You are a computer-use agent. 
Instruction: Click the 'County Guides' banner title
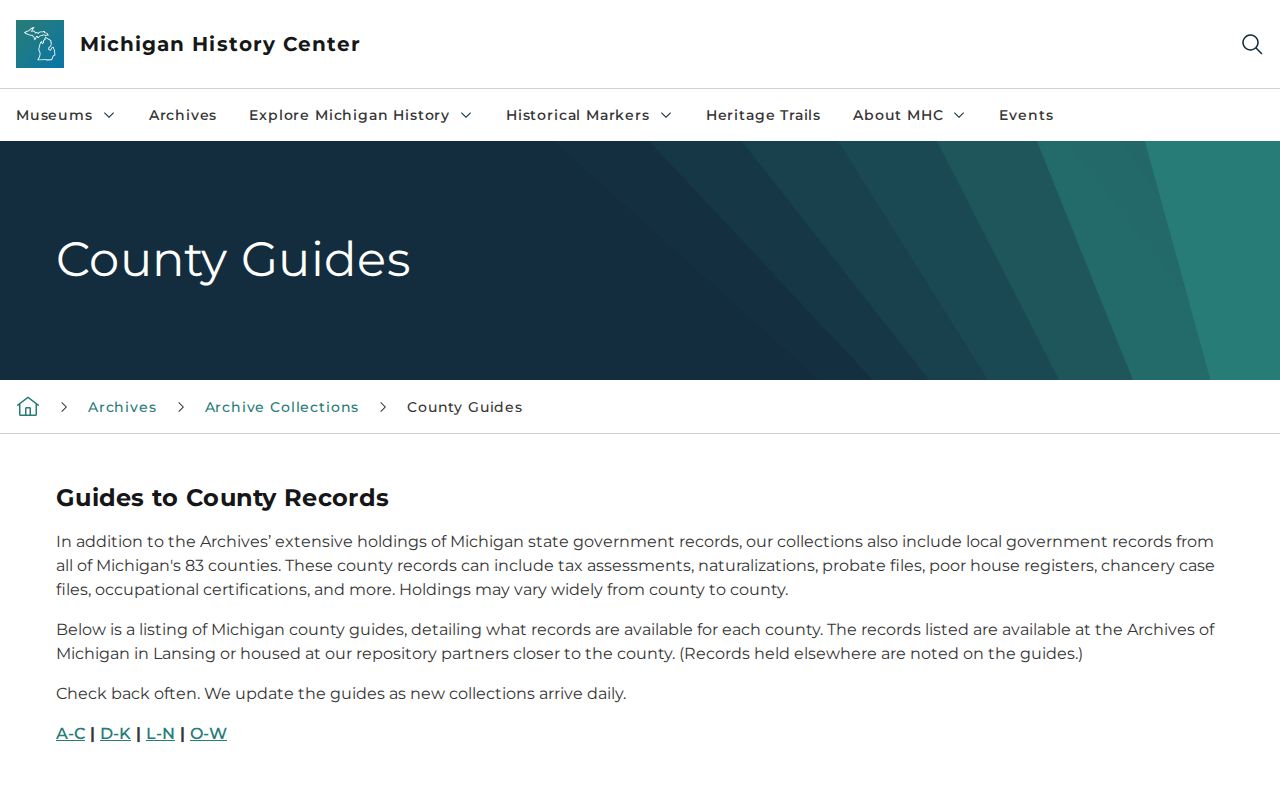[x=233, y=259]
